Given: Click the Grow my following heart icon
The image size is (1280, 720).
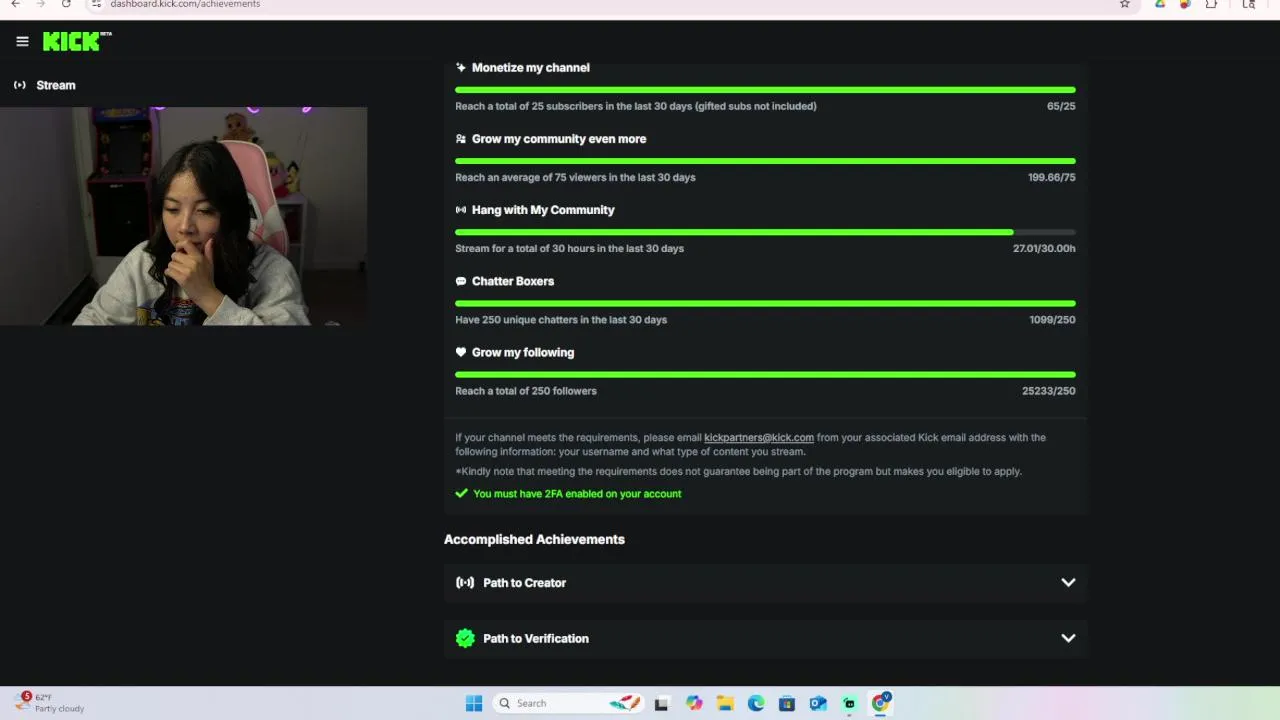Looking at the screenshot, I should click(461, 352).
